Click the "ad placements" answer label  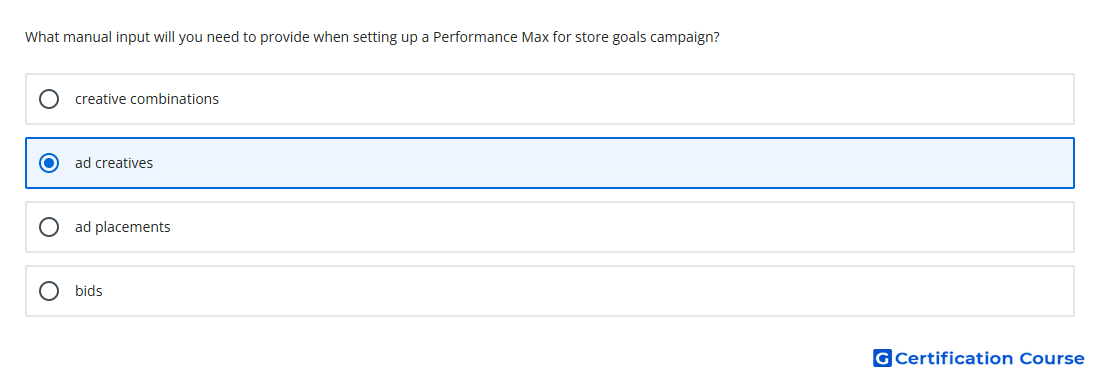(123, 227)
